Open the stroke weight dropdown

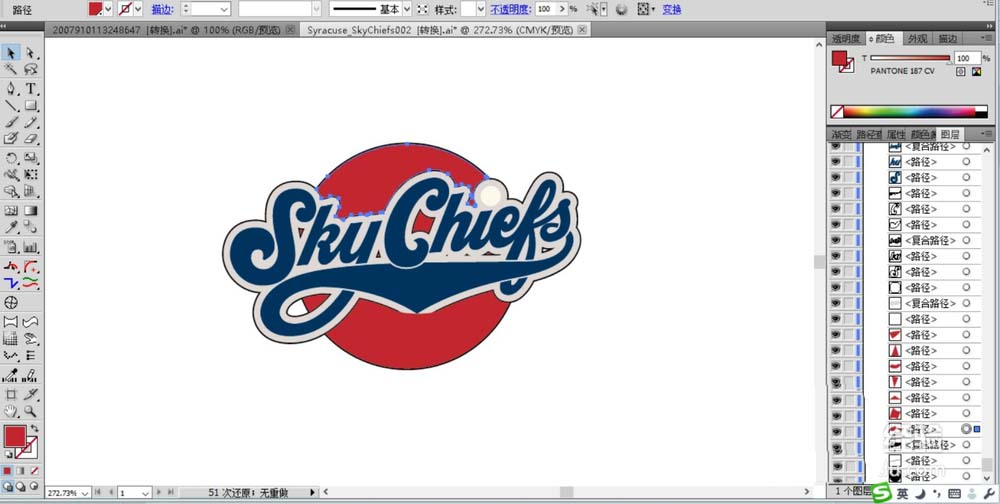pyautogui.click(x=224, y=9)
